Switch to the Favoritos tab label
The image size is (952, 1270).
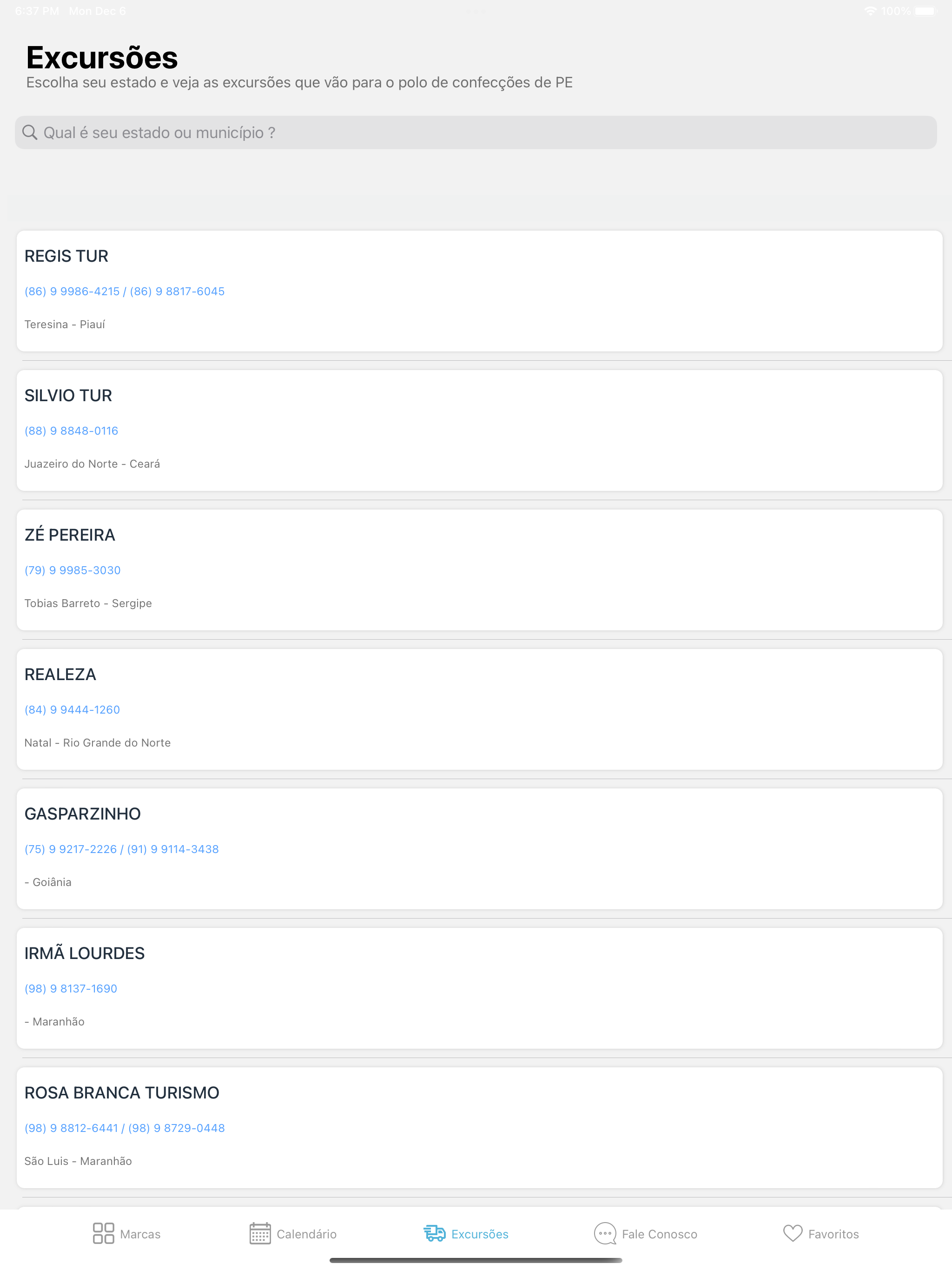click(834, 1234)
